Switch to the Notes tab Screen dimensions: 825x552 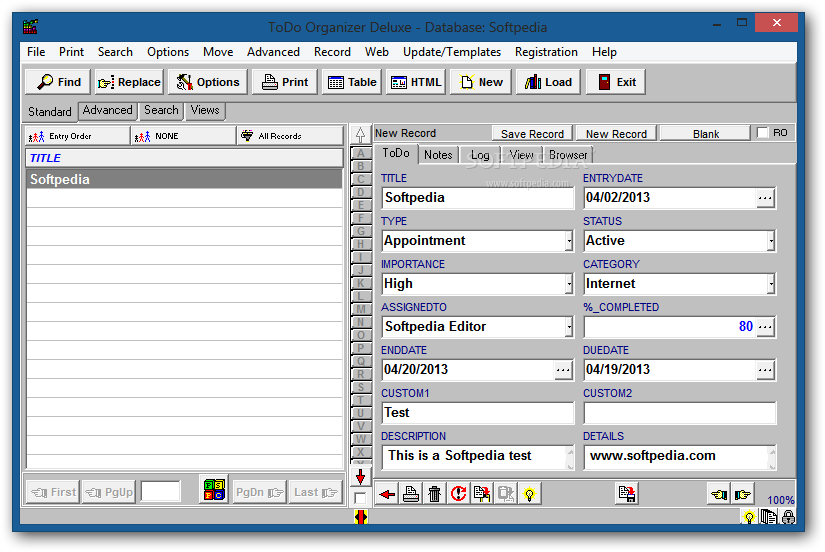click(438, 155)
